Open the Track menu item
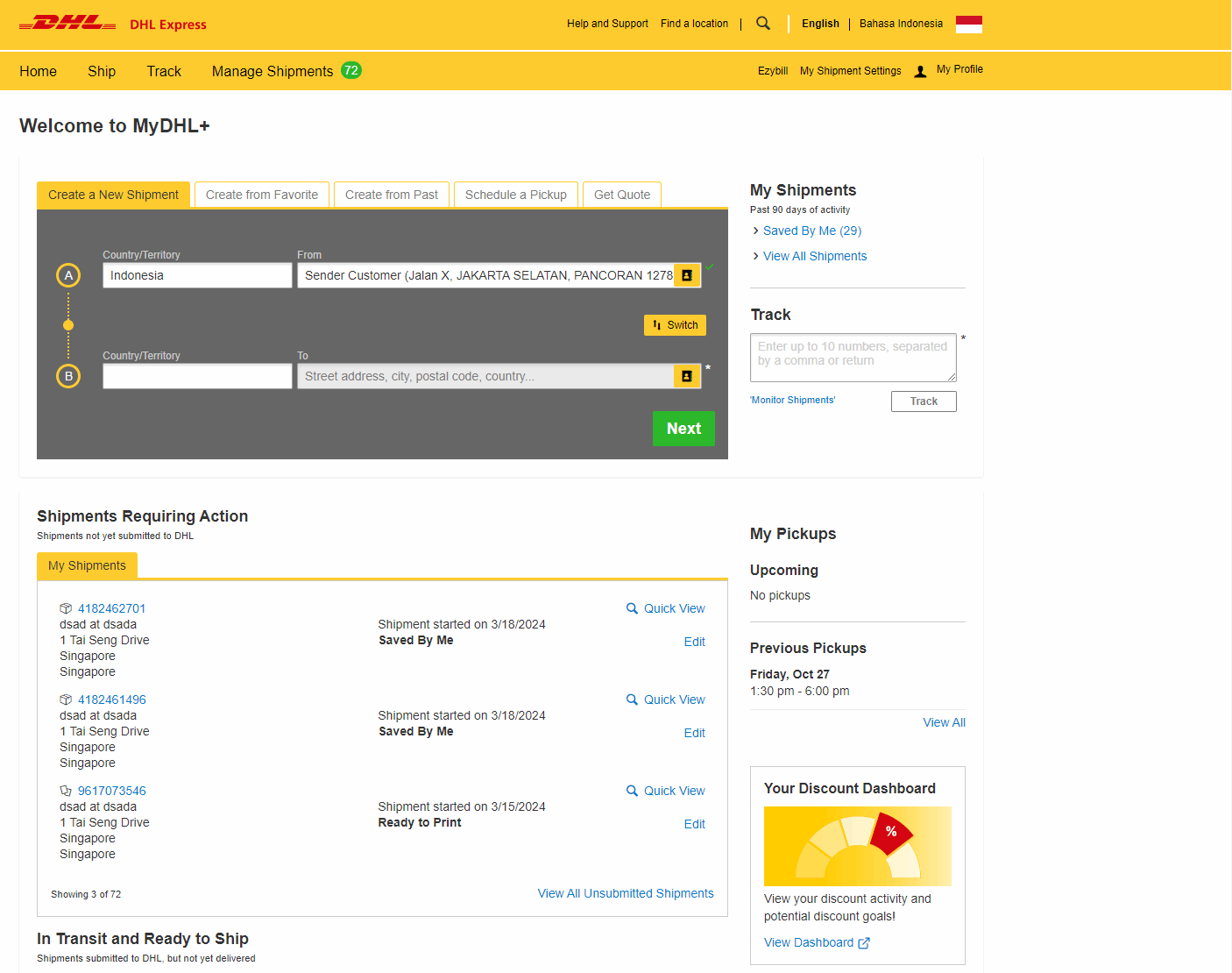Image resolution: width=1232 pixels, height=973 pixels. coord(164,71)
